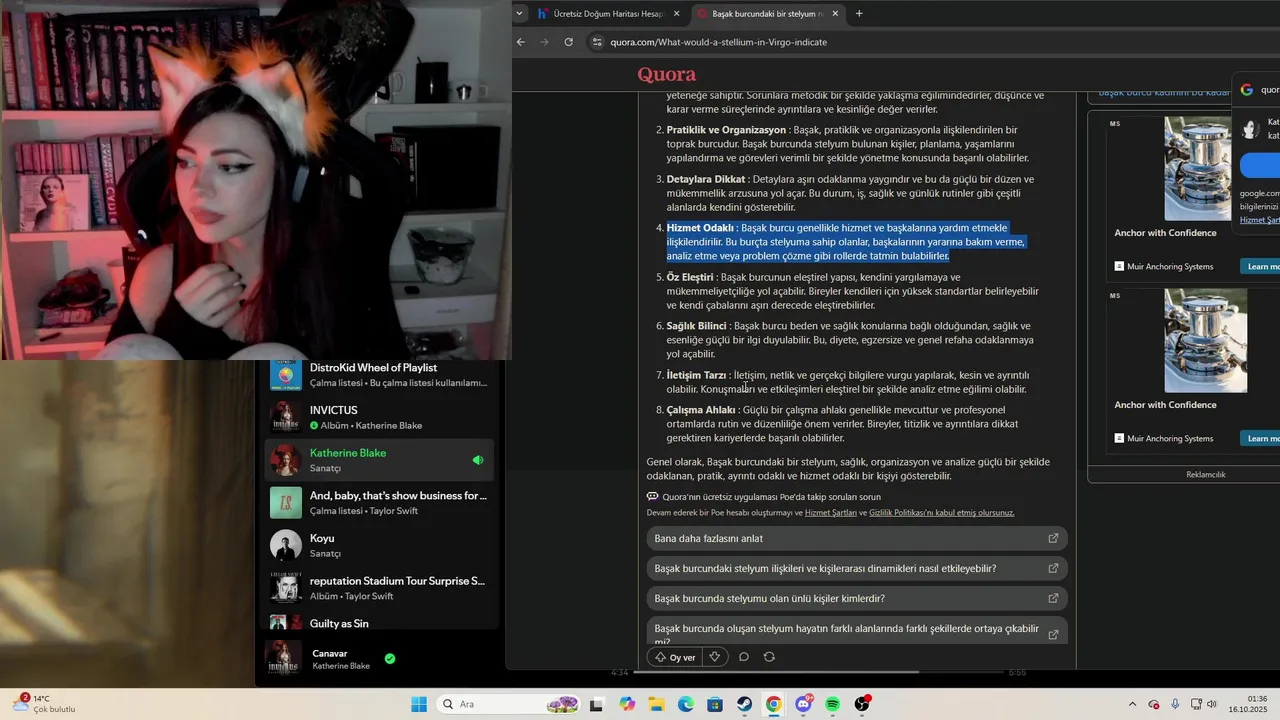This screenshot has height=720, width=1280.
Task: Click the Spotify playback progress bar
Action: (x=820, y=672)
